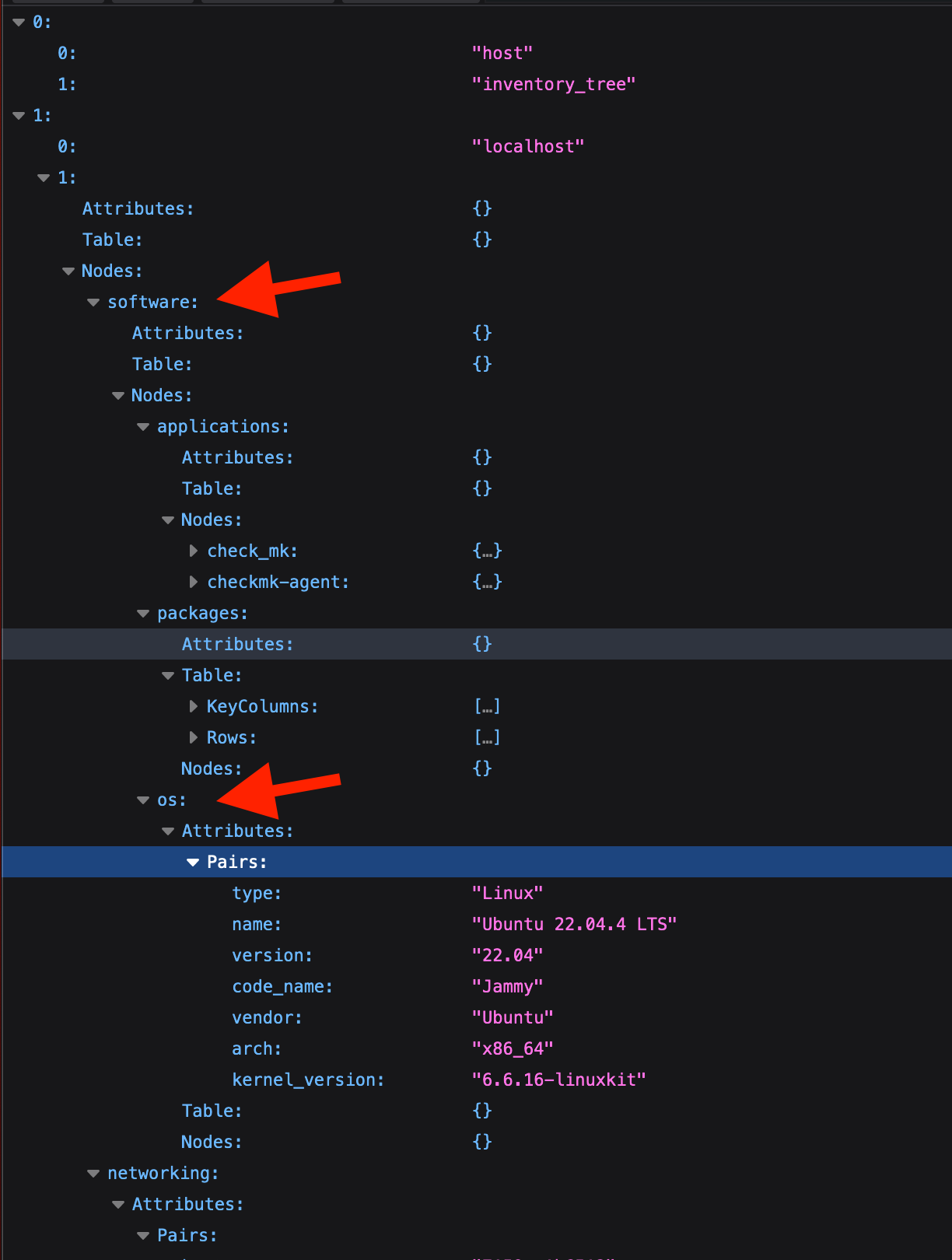
Task: Select the "host" string value
Action: click(x=502, y=54)
